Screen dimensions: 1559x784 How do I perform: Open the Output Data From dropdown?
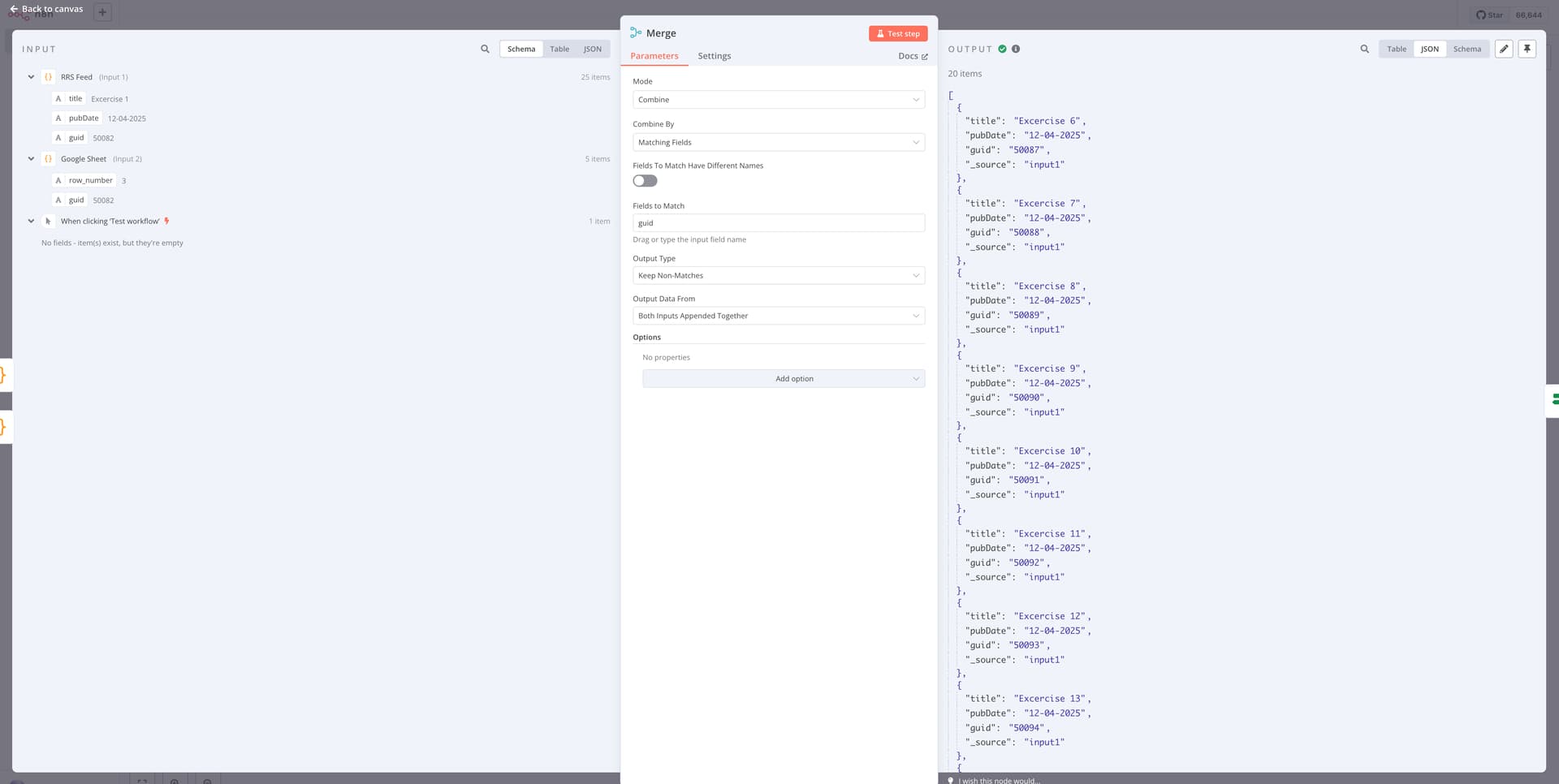pyautogui.click(x=779, y=316)
